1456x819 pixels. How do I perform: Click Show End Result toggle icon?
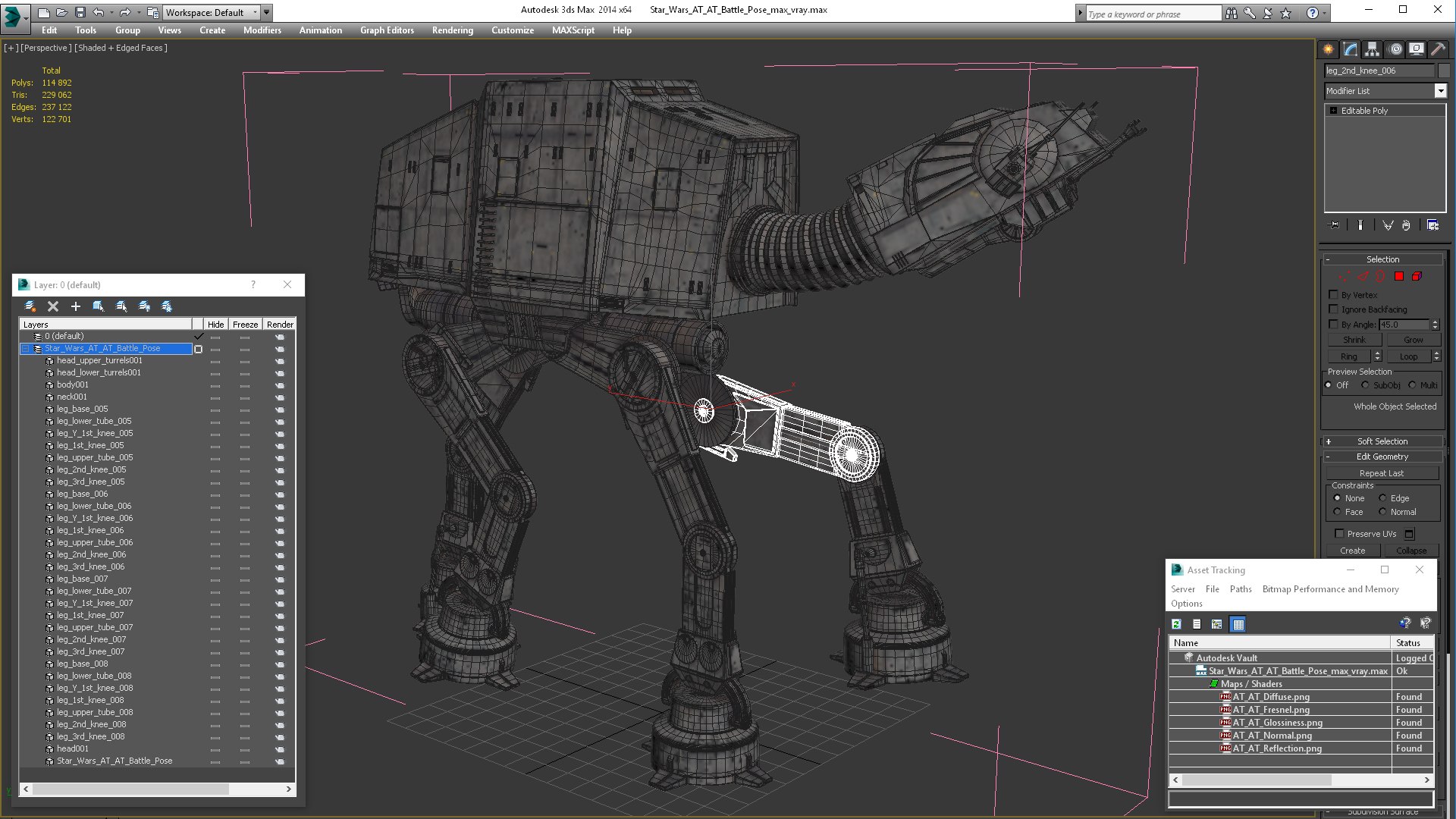1360,225
